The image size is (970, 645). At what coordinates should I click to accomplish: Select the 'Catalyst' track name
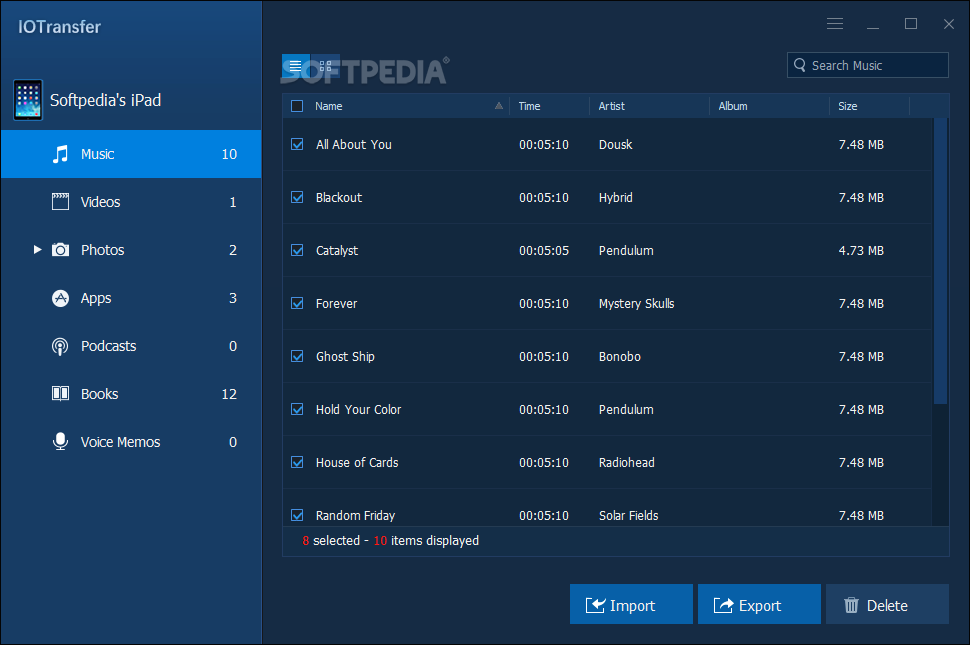[337, 250]
